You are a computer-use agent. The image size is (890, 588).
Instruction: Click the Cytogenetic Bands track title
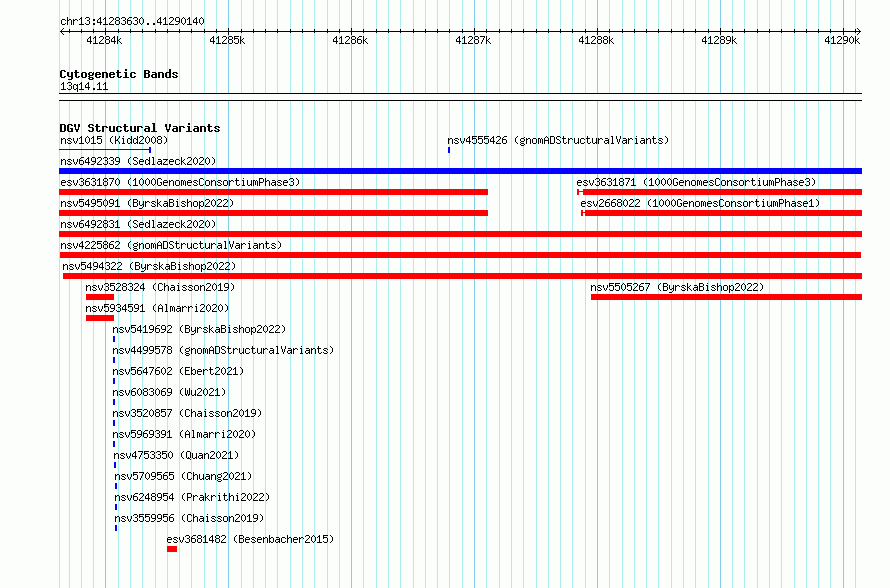(119, 74)
